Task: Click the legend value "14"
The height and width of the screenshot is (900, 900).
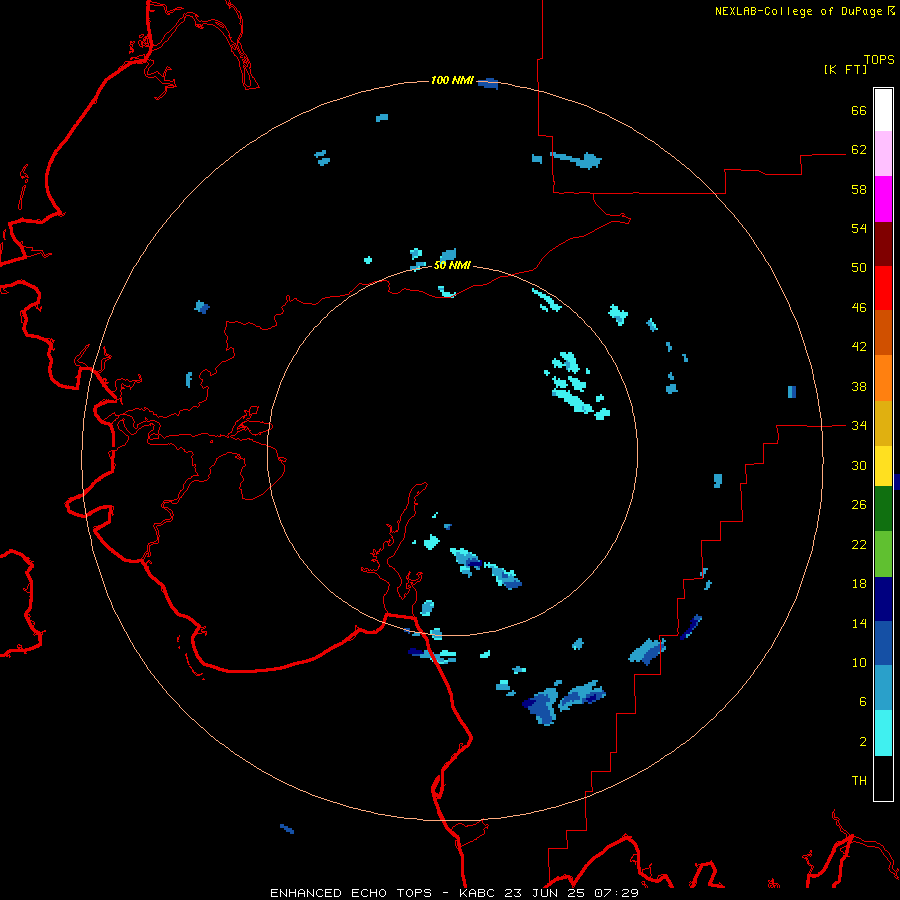Action: (859, 623)
